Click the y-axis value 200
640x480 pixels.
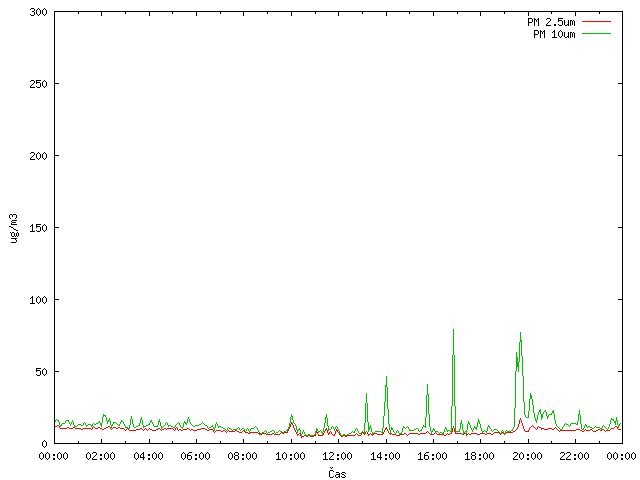[x=38, y=156]
